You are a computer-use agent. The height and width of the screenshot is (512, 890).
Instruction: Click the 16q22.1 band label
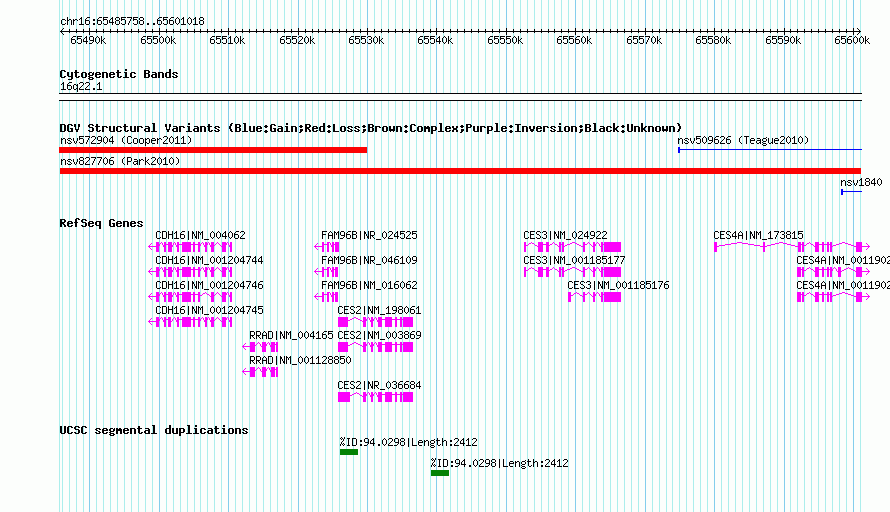click(x=81, y=86)
